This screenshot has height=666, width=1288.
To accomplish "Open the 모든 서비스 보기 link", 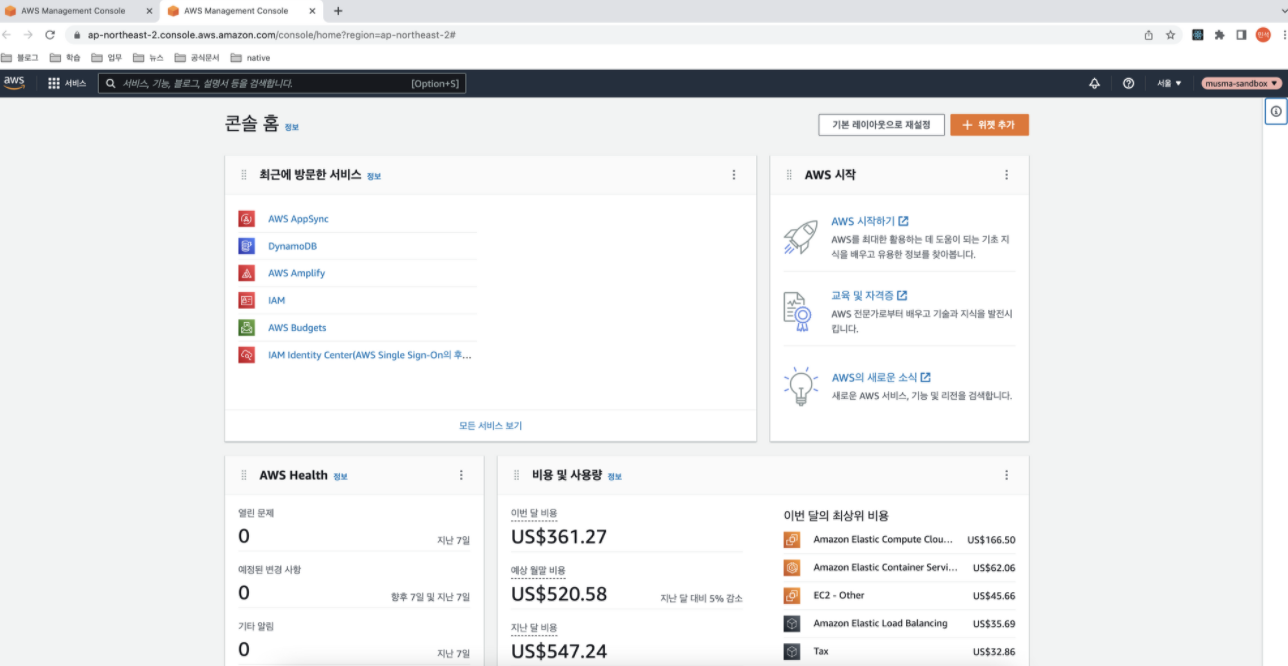I will click(490, 426).
